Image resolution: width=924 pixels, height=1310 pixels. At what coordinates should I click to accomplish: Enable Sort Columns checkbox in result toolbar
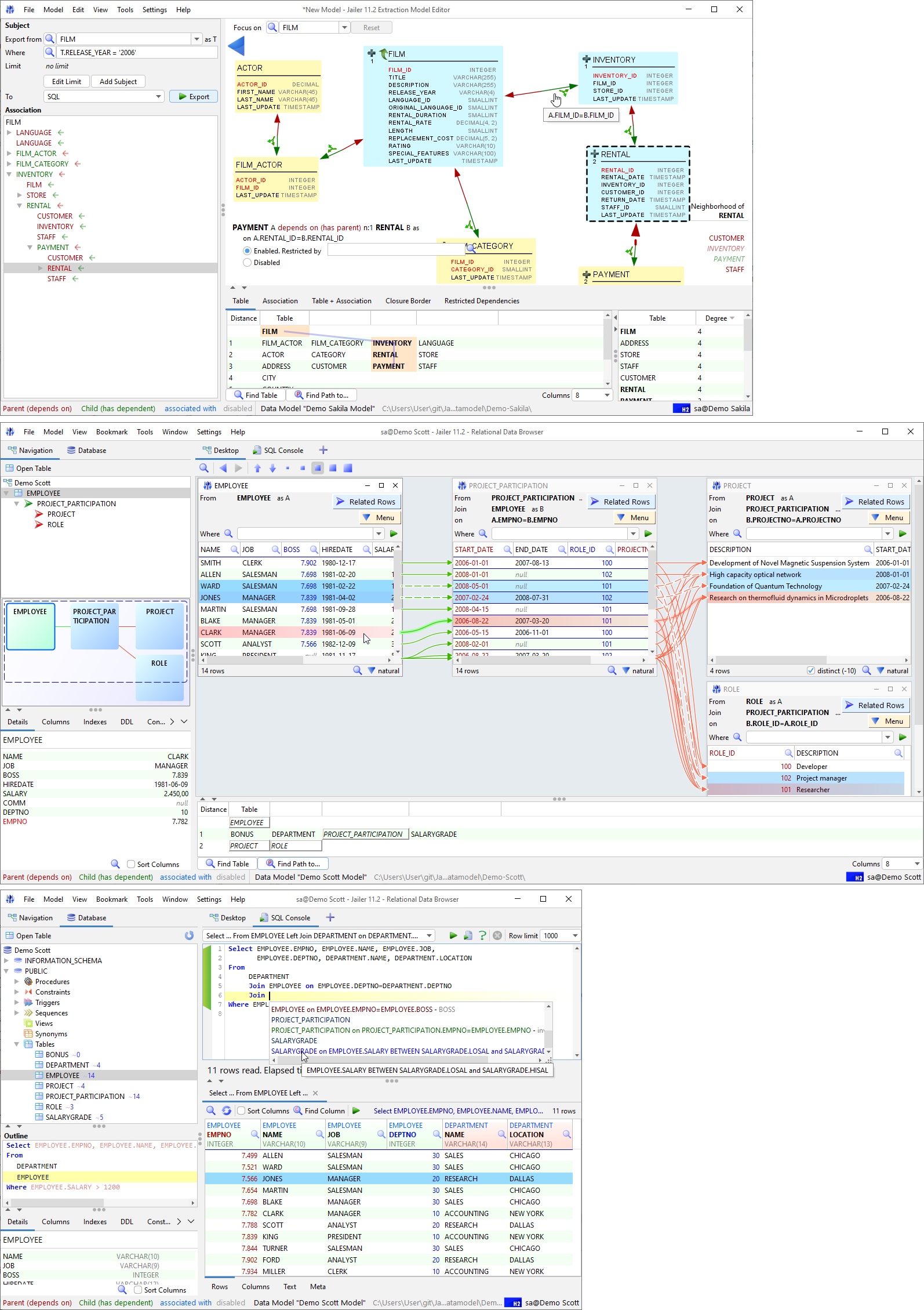(x=241, y=1111)
